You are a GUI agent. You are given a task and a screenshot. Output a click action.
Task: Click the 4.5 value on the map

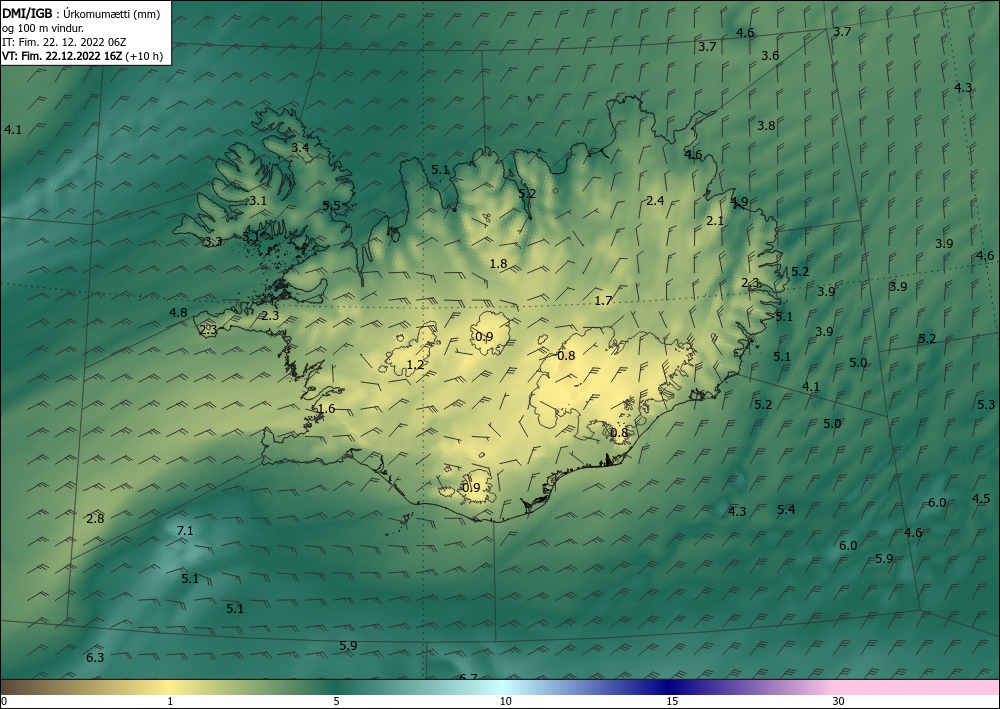982,499
